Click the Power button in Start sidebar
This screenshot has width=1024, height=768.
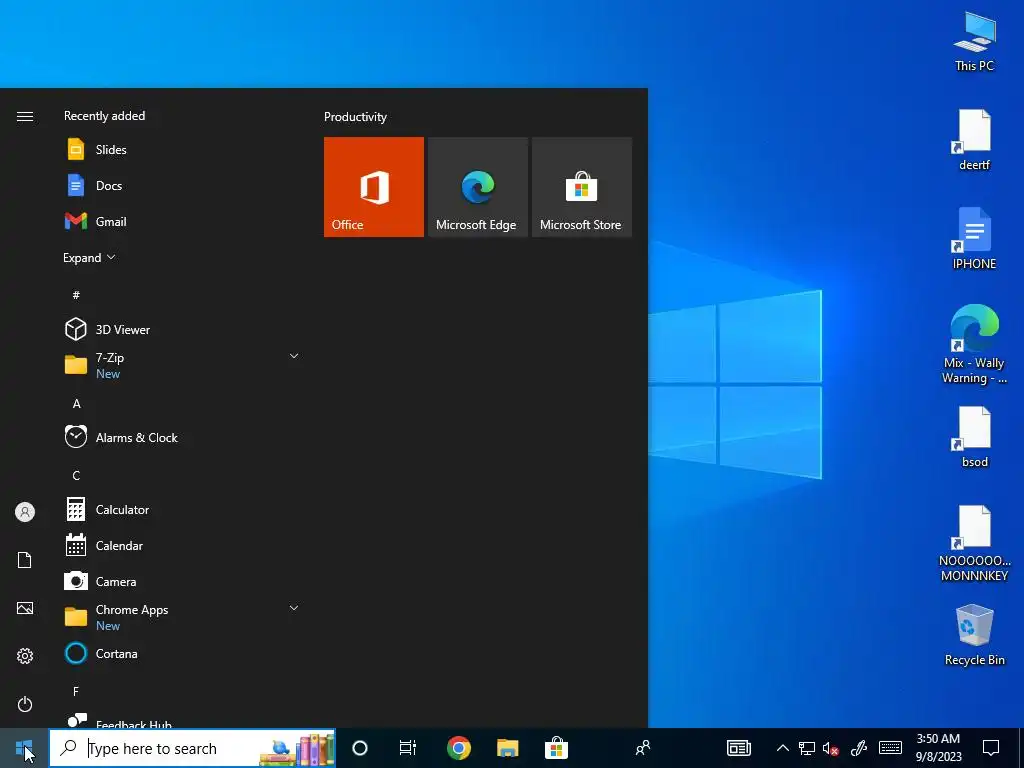tap(25, 704)
